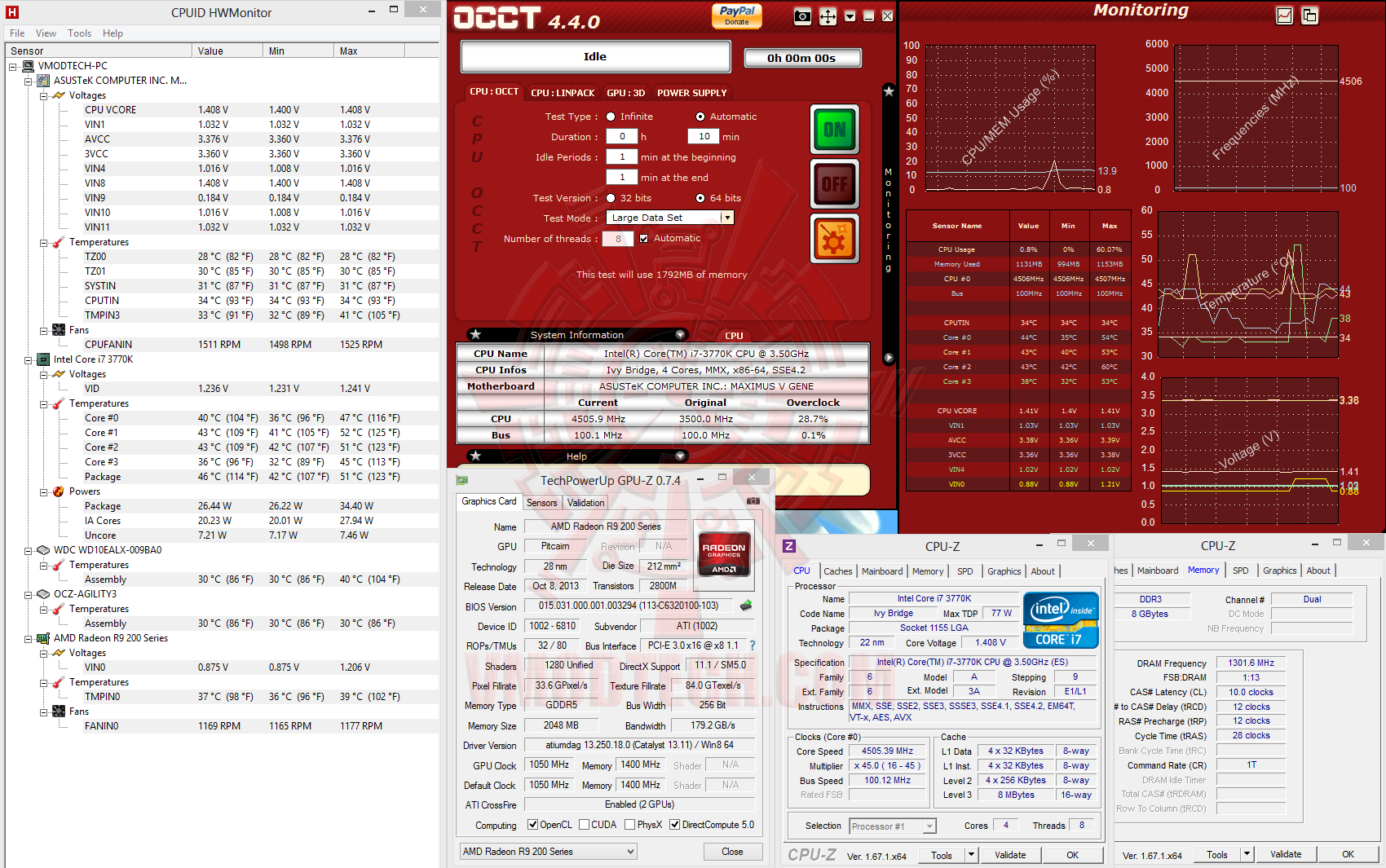The width and height of the screenshot is (1386, 868).
Task: Click the card icon next to AMD Radeon R9 200 Series
Action: tap(43, 638)
